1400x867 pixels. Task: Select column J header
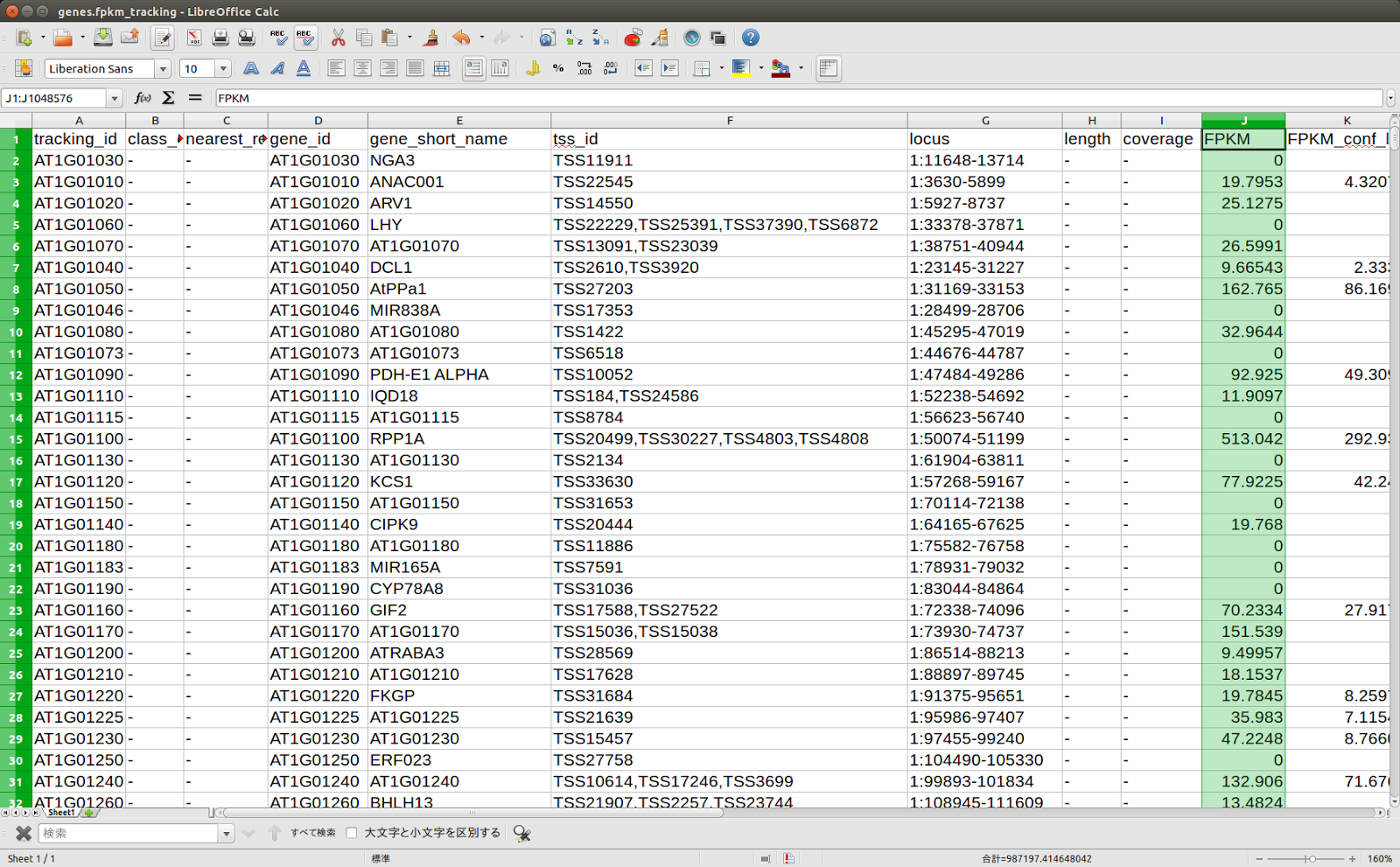[x=1243, y=120]
